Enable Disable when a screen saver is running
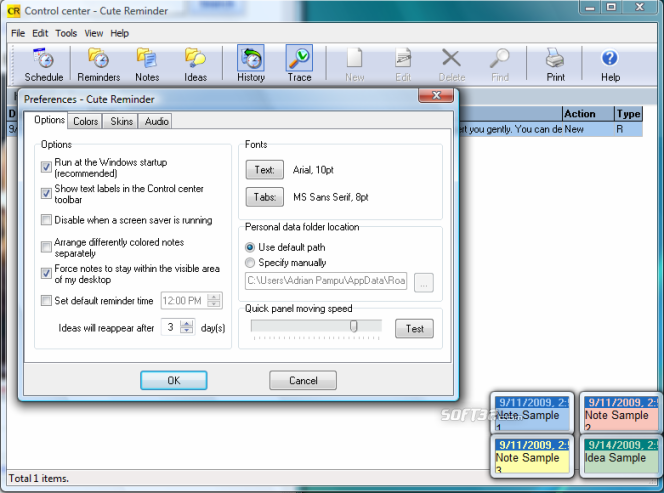Viewport: 664px width, 493px height. coord(46,219)
